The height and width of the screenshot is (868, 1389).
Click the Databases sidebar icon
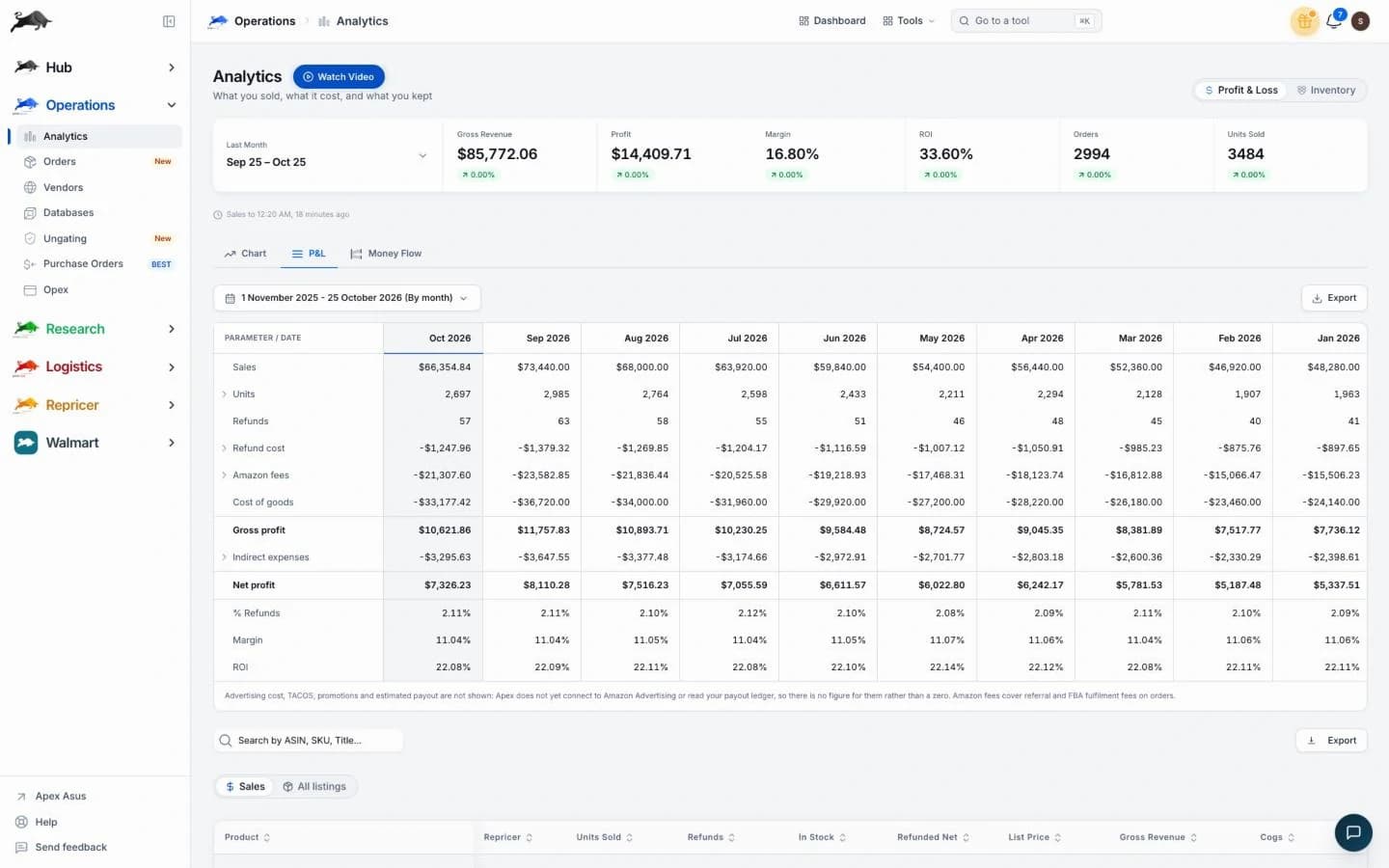[x=30, y=213]
